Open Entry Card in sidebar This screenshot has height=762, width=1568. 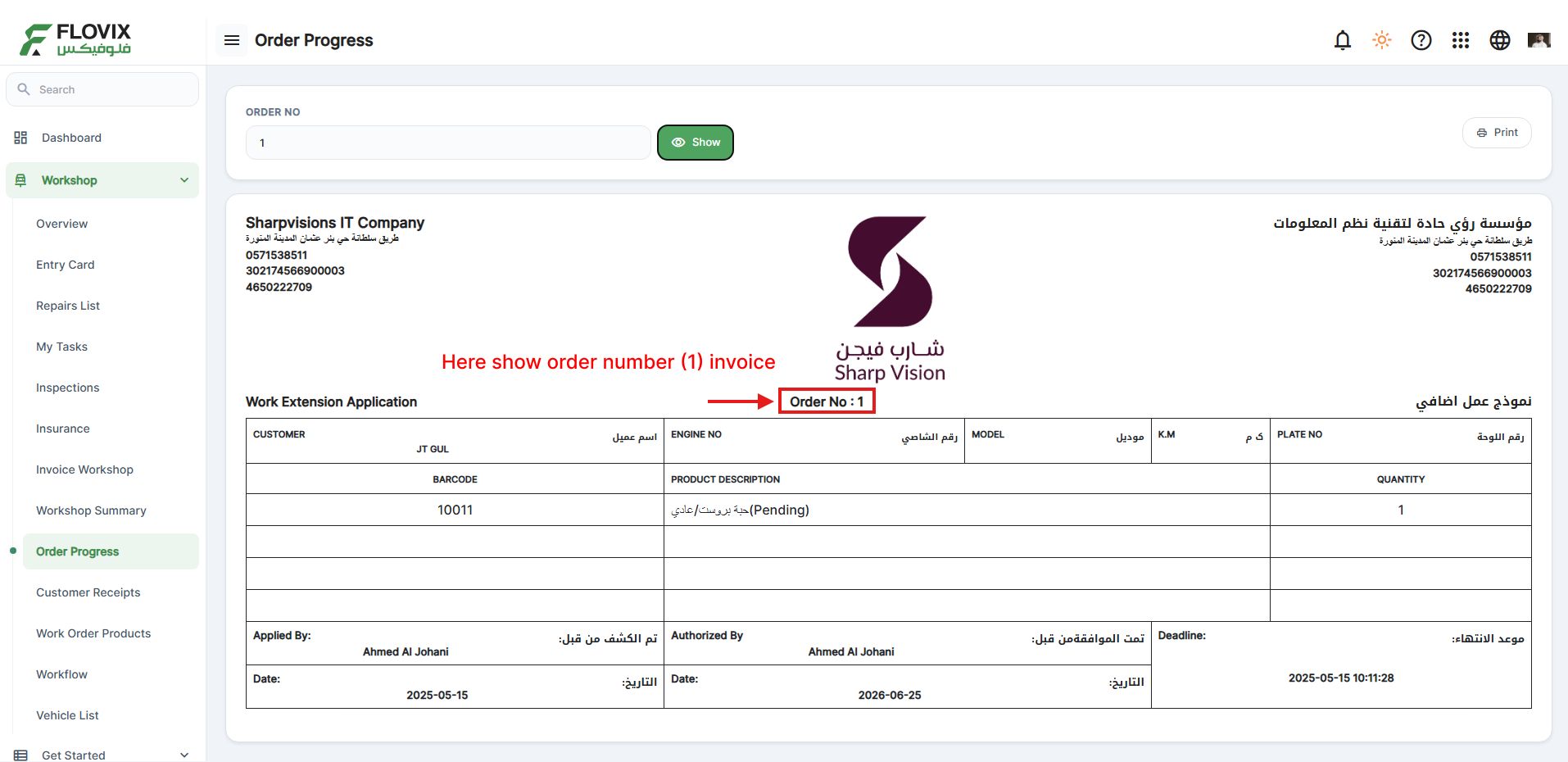(66, 265)
